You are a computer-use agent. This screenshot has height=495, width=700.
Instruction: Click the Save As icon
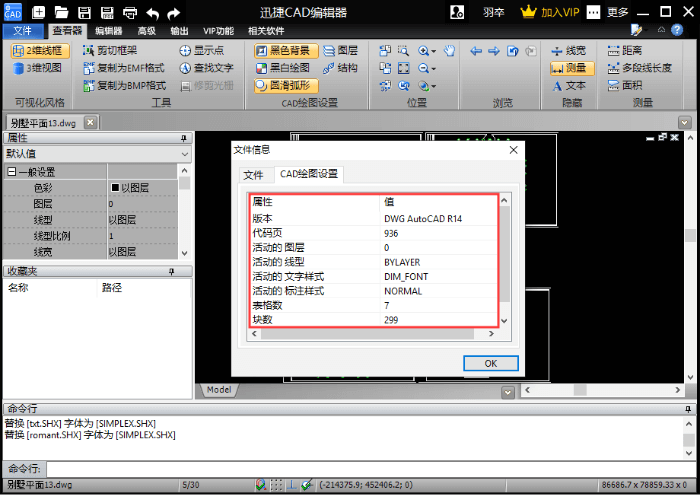[x=107, y=12]
